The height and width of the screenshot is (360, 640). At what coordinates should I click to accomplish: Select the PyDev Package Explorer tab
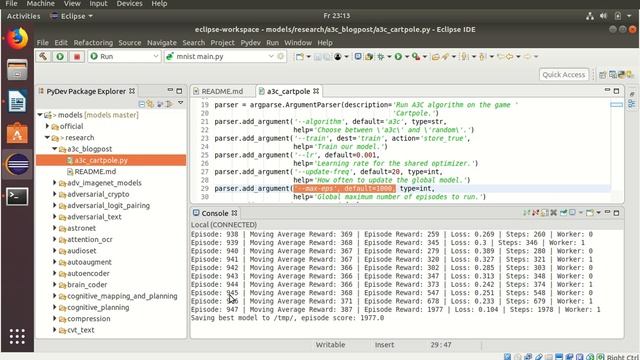86,91
